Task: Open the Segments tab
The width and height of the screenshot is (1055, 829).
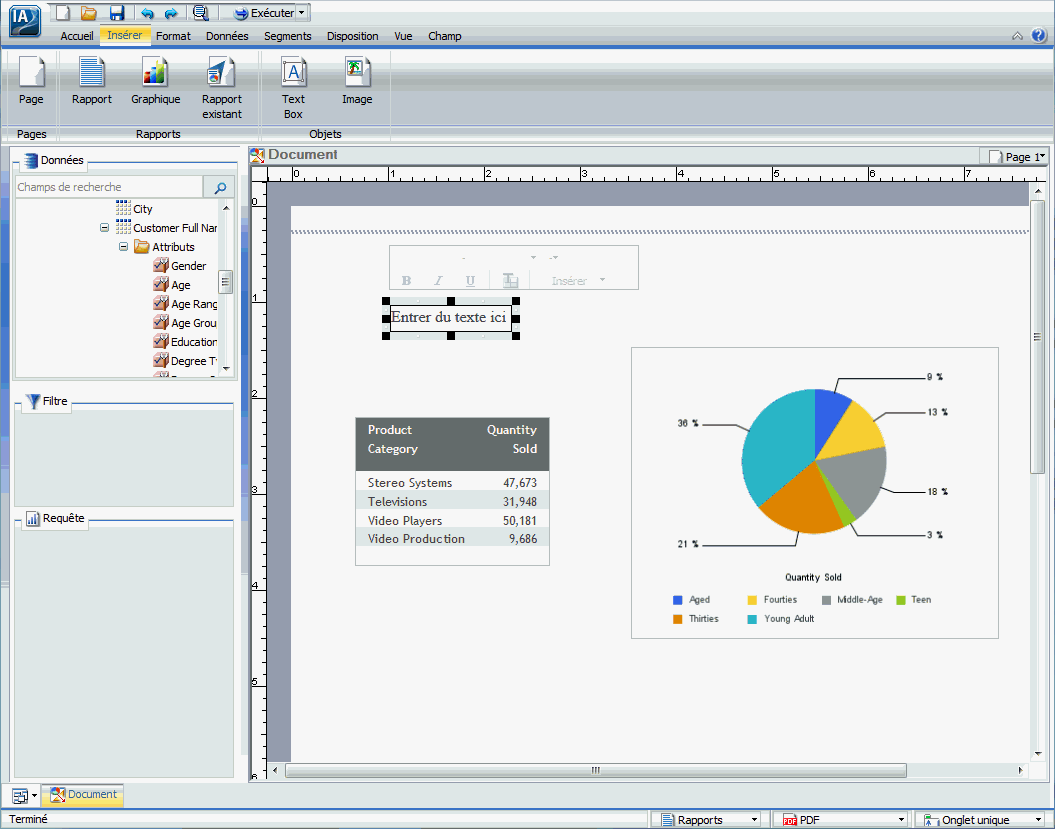Action: pyautogui.click(x=287, y=36)
